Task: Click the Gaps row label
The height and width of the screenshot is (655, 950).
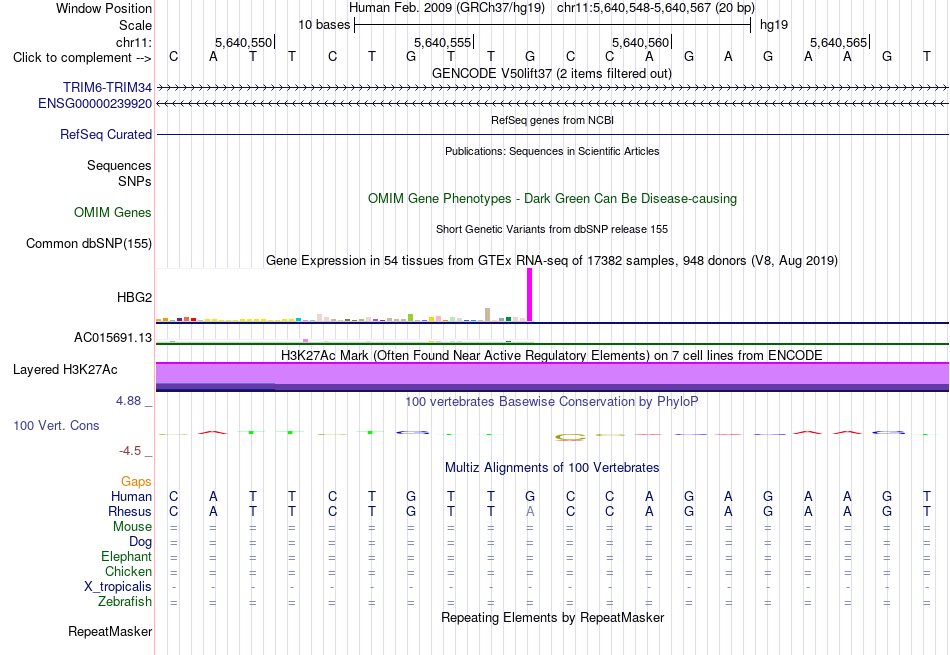Action: 136,481
